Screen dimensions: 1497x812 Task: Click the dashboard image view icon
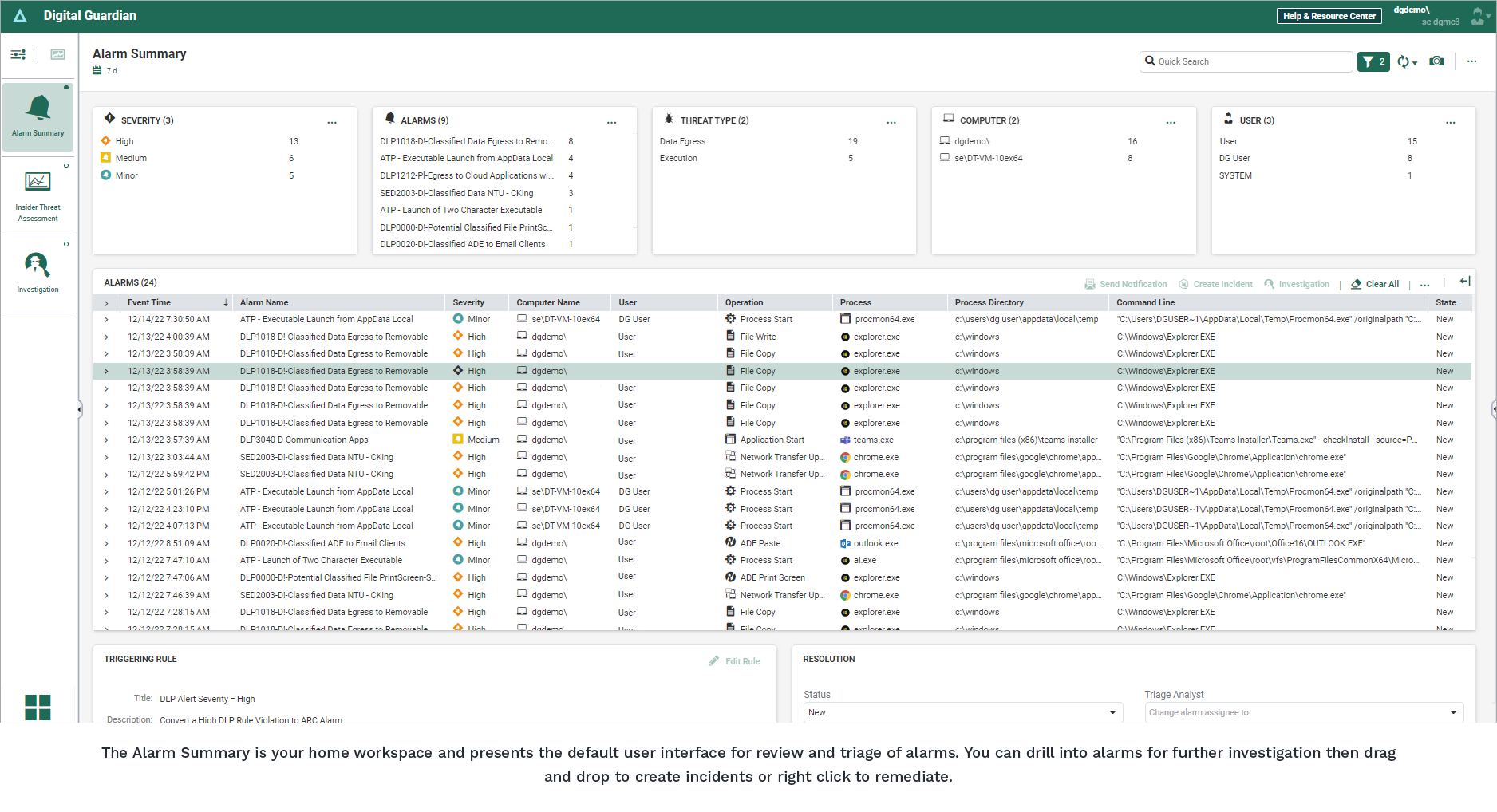point(57,55)
